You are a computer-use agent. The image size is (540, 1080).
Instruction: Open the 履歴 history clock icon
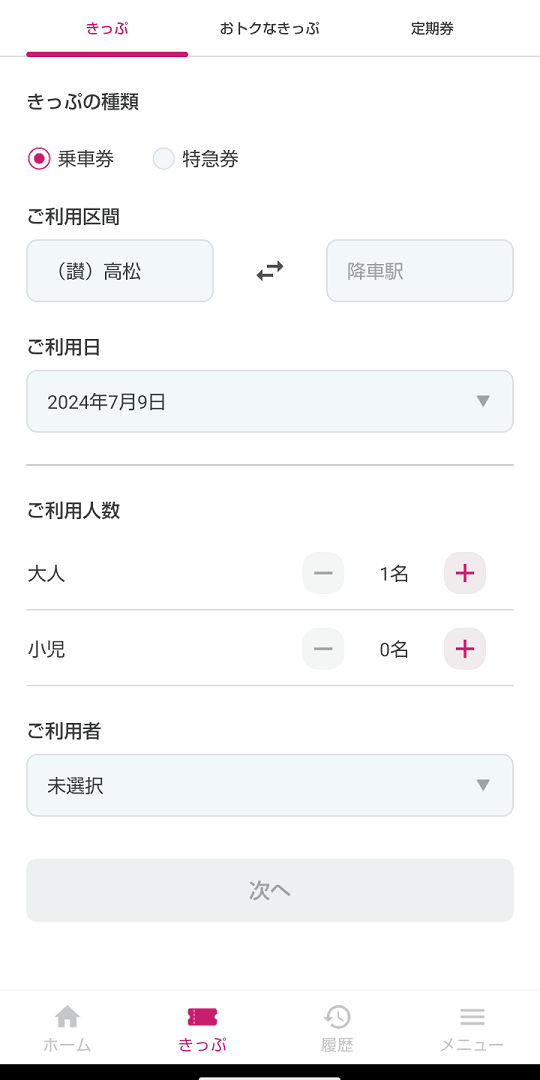[338, 1017]
